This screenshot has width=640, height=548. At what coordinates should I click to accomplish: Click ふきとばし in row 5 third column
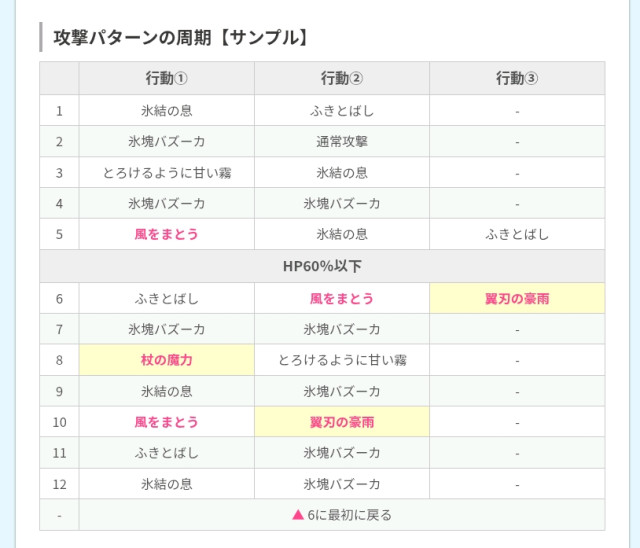point(517,234)
